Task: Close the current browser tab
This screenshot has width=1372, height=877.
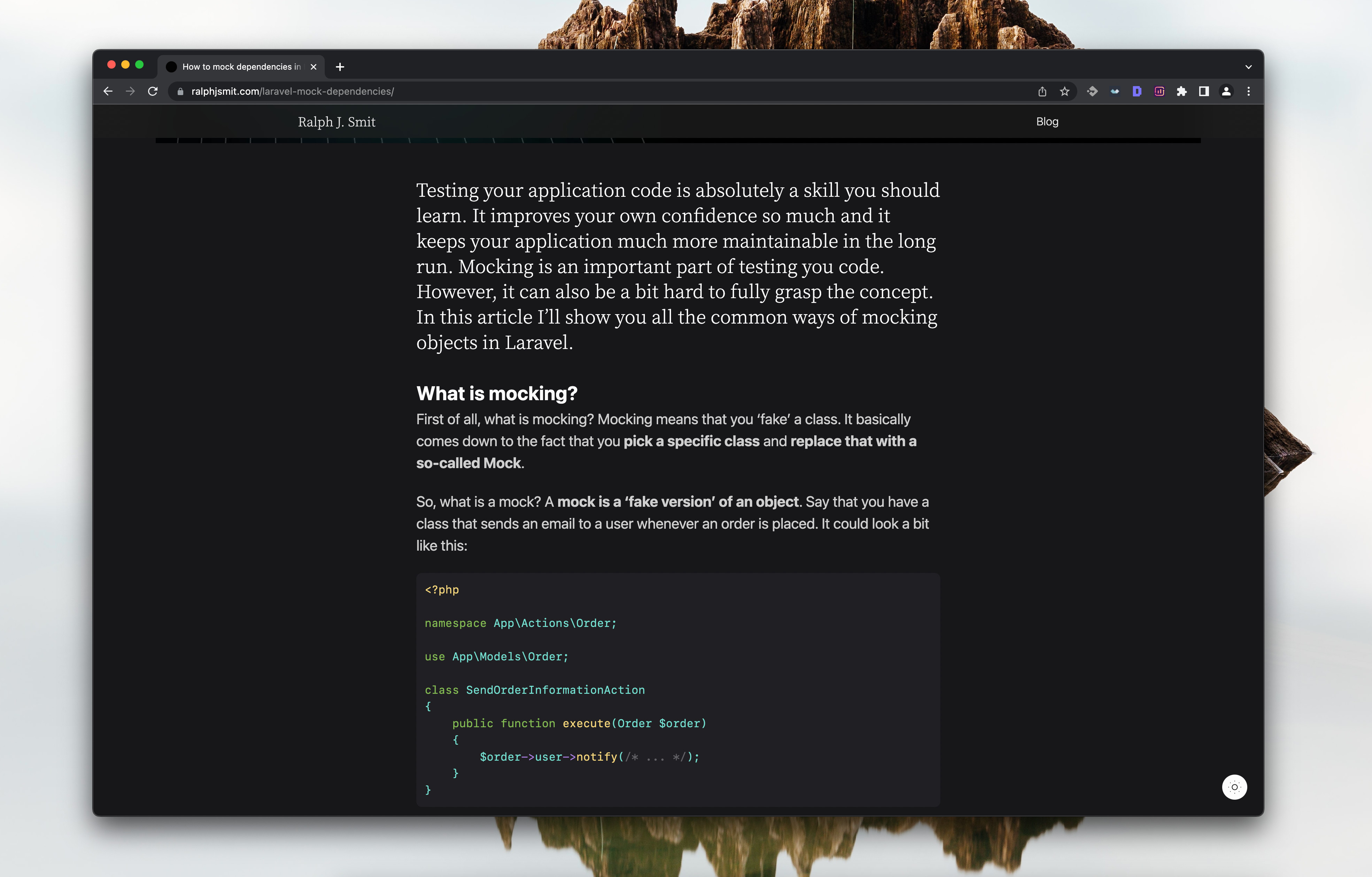Action: click(x=313, y=67)
